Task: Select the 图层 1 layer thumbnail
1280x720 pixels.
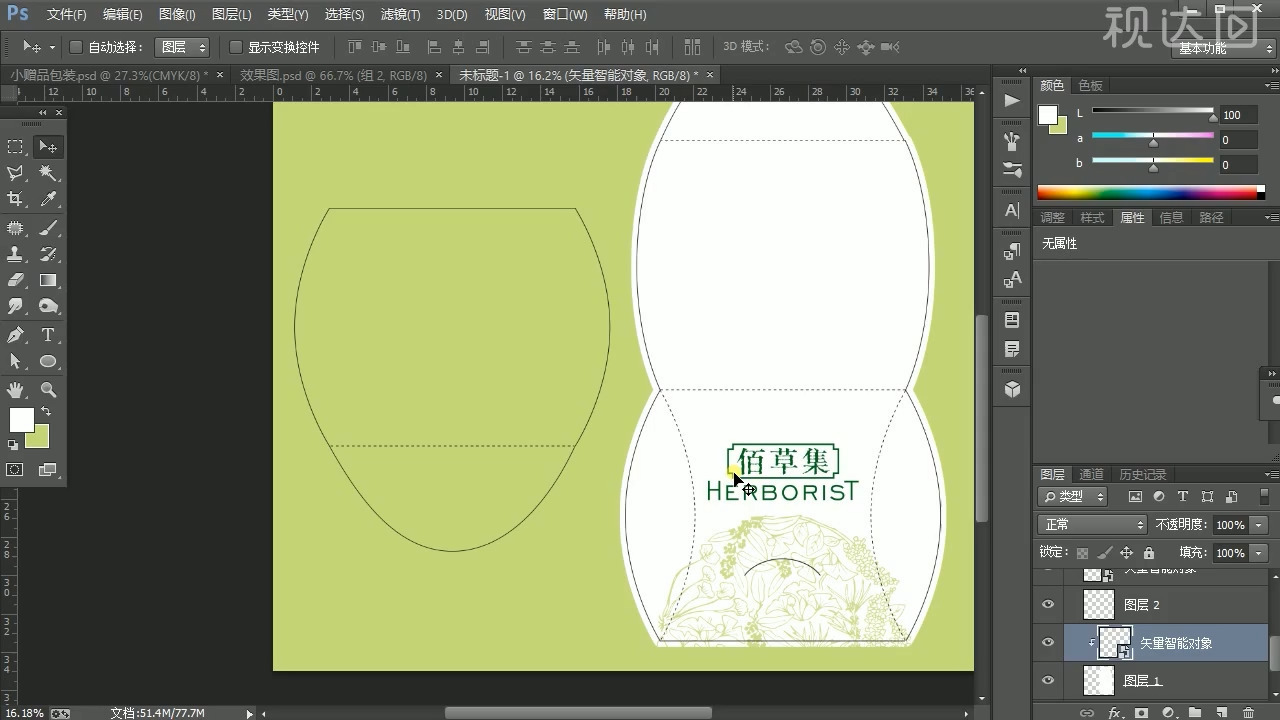Action: 1099,681
